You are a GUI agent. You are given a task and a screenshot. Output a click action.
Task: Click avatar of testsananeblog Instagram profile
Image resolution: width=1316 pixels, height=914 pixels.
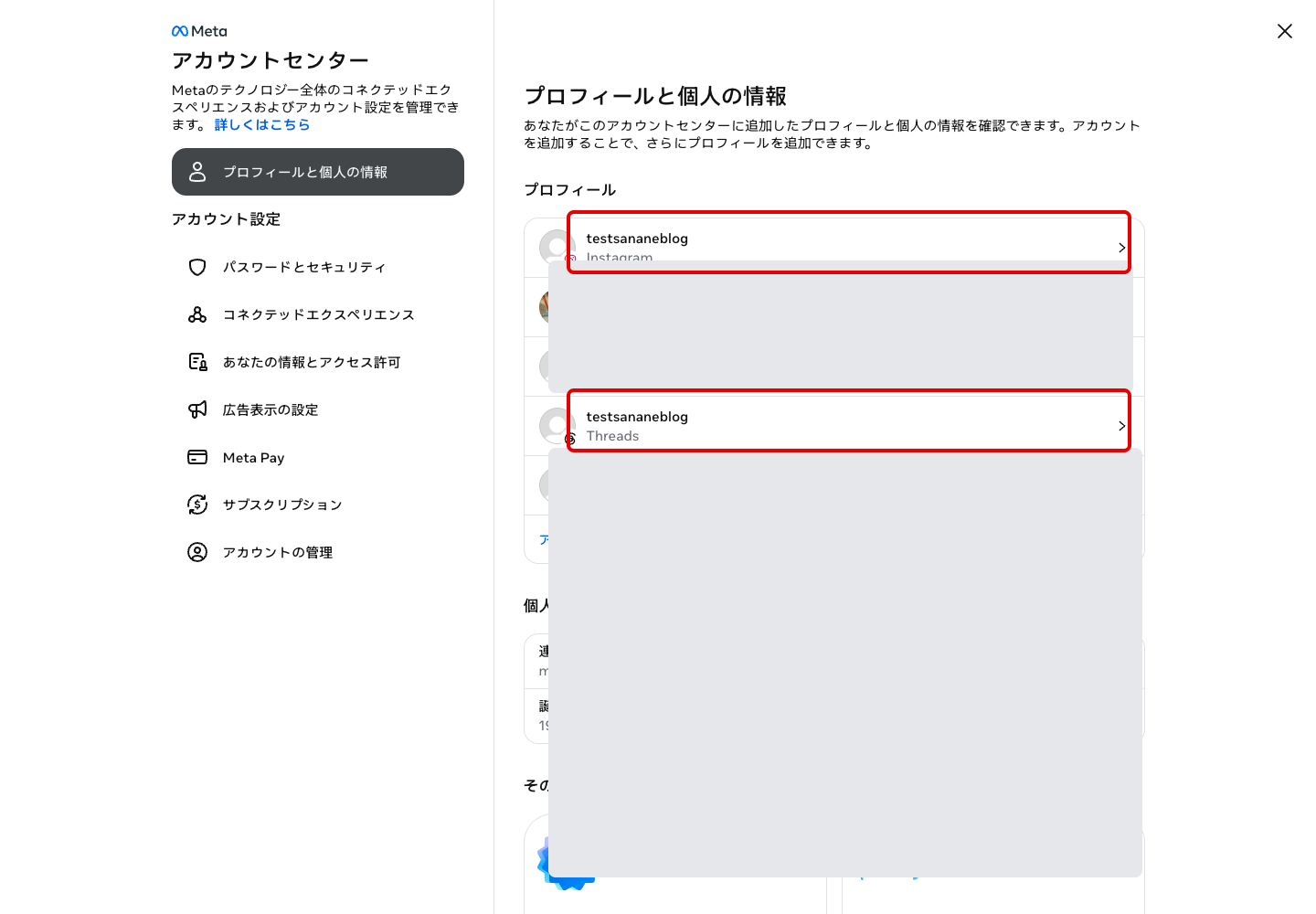[x=557, y=248]
